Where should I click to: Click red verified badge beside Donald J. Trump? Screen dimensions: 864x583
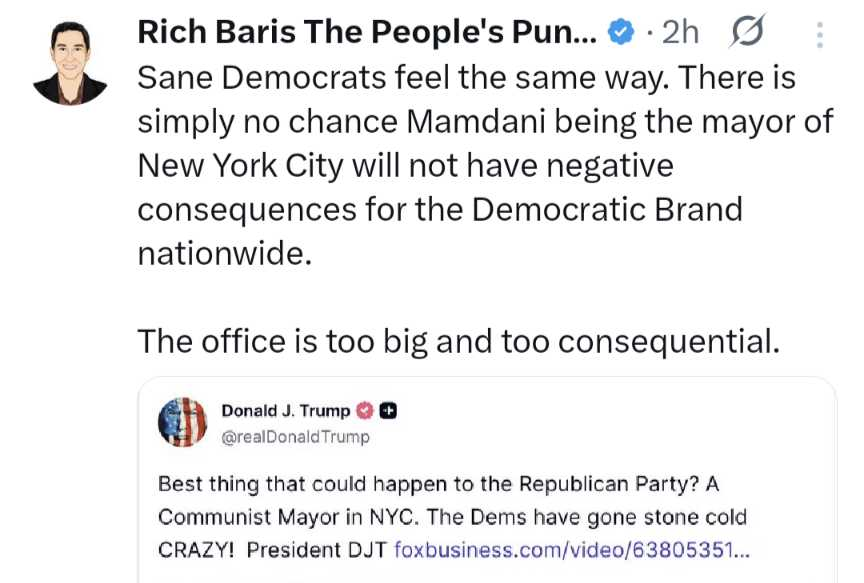pos(366,410)
